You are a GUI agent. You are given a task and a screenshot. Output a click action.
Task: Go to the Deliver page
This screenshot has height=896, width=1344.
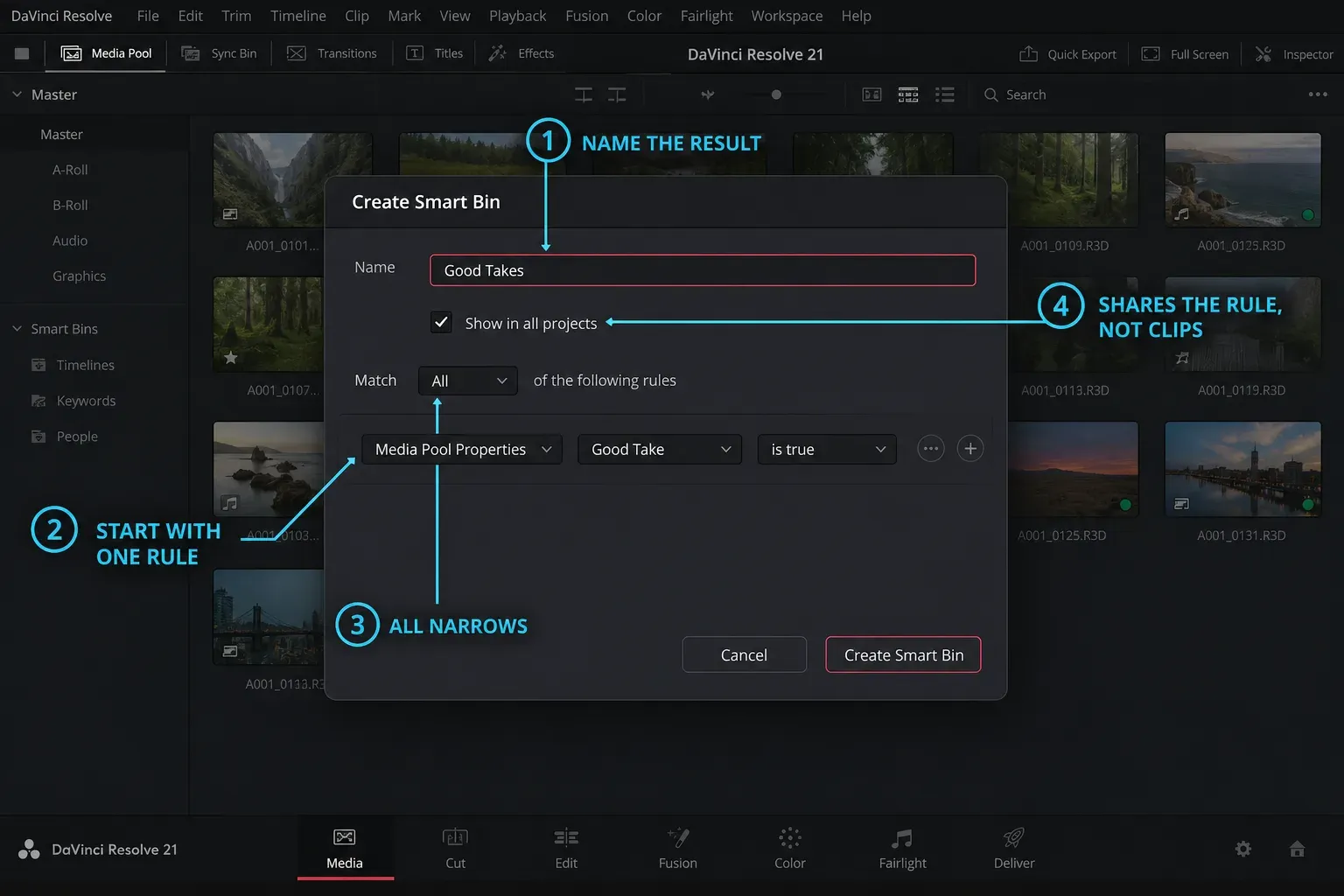[x=1014, y=848]
